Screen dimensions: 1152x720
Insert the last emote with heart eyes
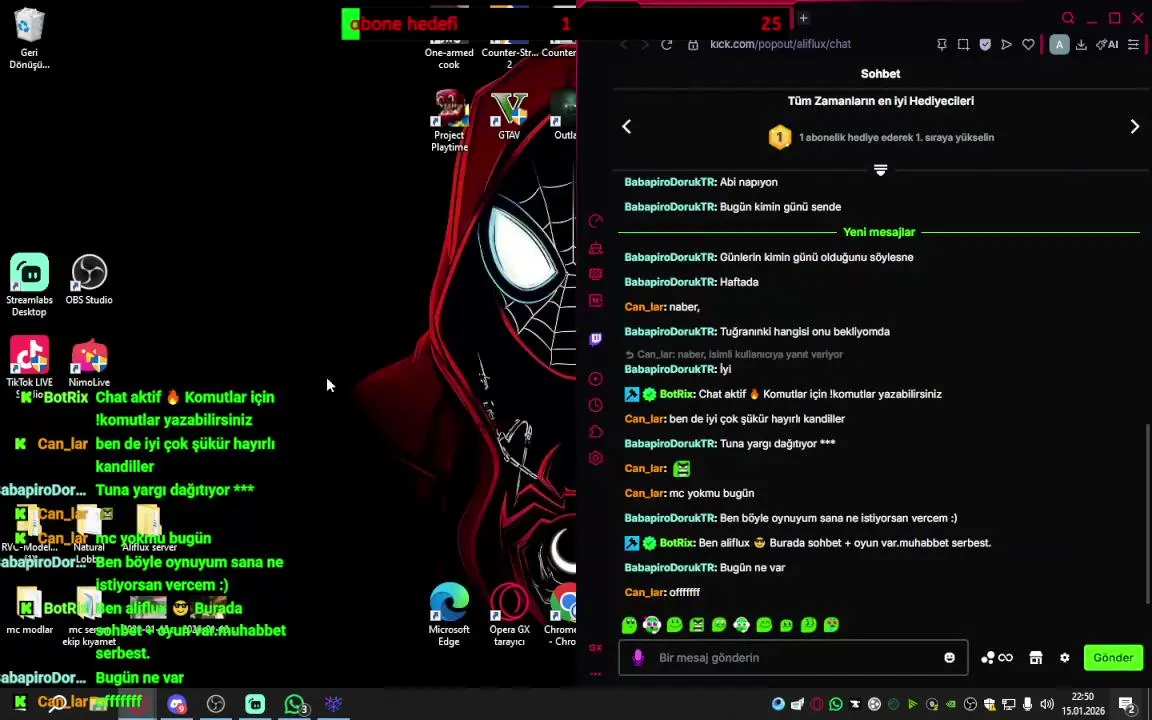pos(831,624)
